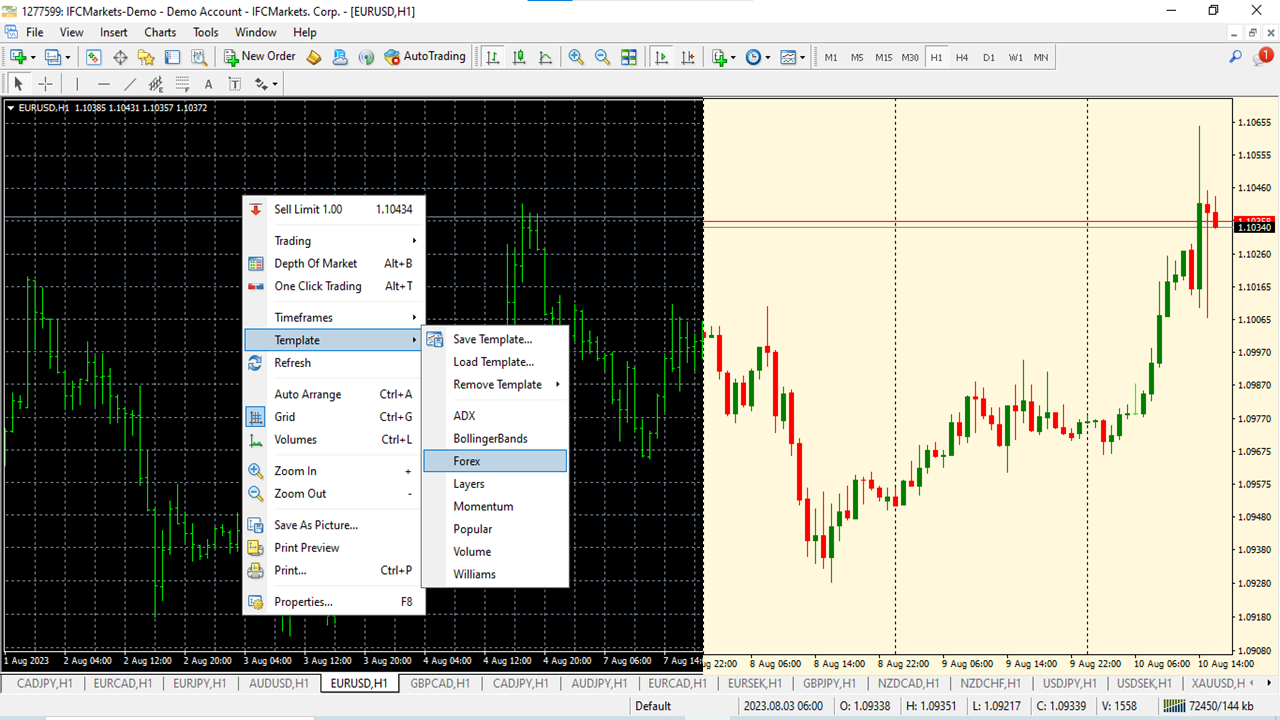Viewport: 1280px width, 720px height.
Task: Open the Charts menu
Action: click(160, 32)
